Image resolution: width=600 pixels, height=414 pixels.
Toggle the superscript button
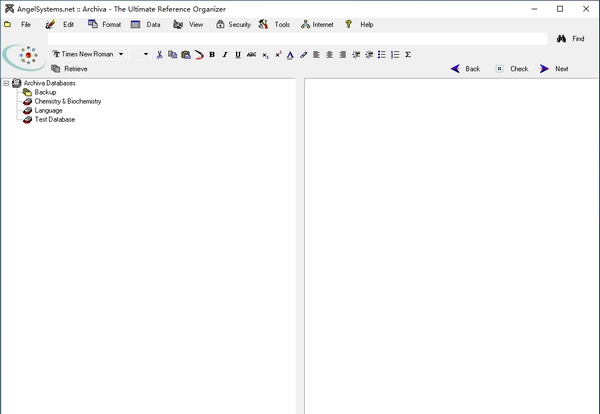coord(278,55)
